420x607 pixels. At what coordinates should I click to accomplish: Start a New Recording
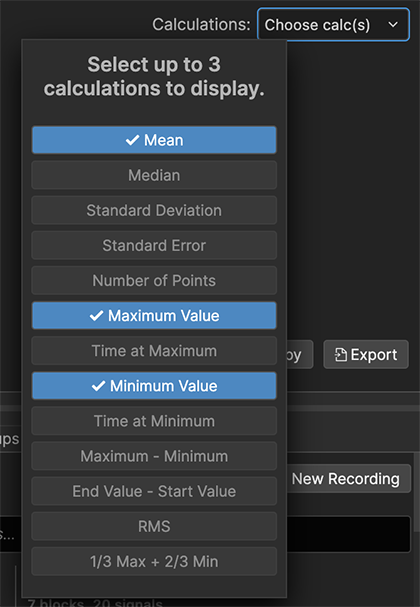point(348,478)
